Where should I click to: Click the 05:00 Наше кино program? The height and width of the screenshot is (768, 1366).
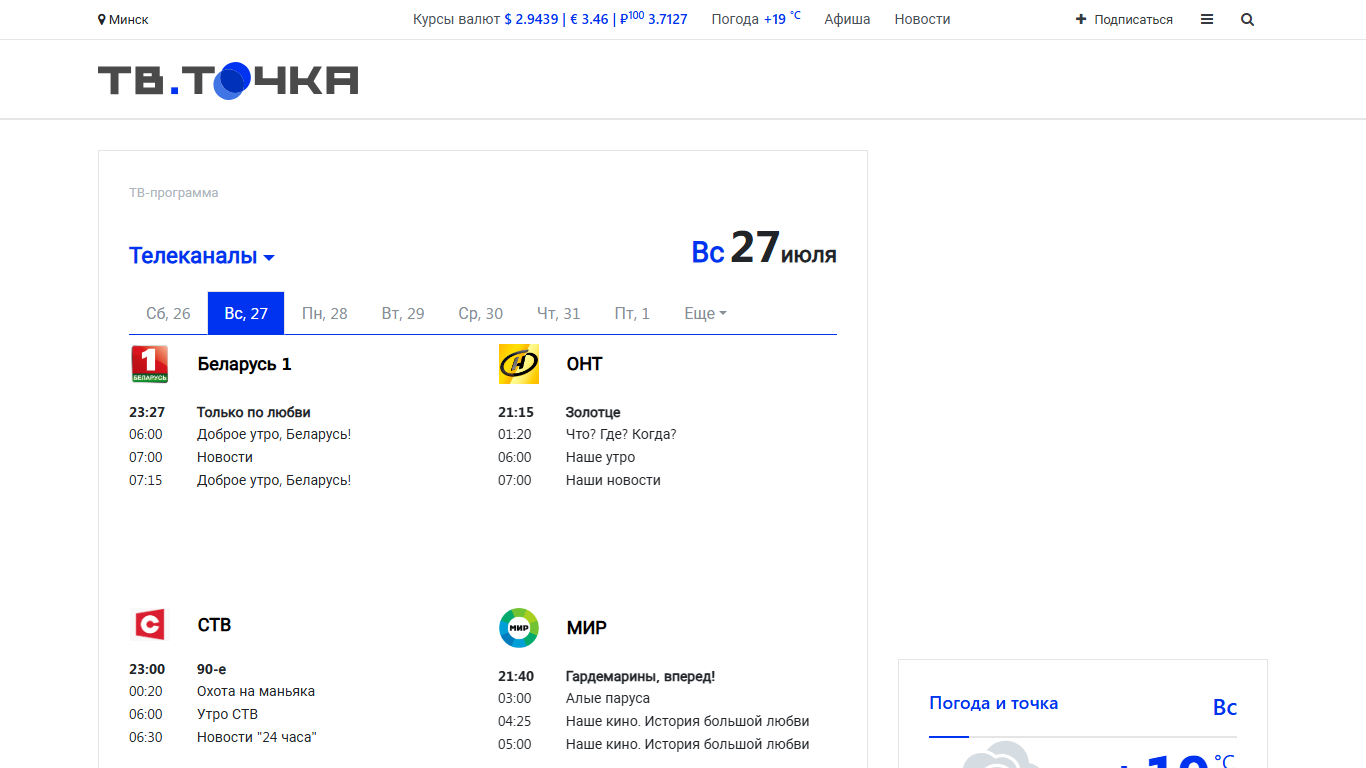tap(688, 745)
